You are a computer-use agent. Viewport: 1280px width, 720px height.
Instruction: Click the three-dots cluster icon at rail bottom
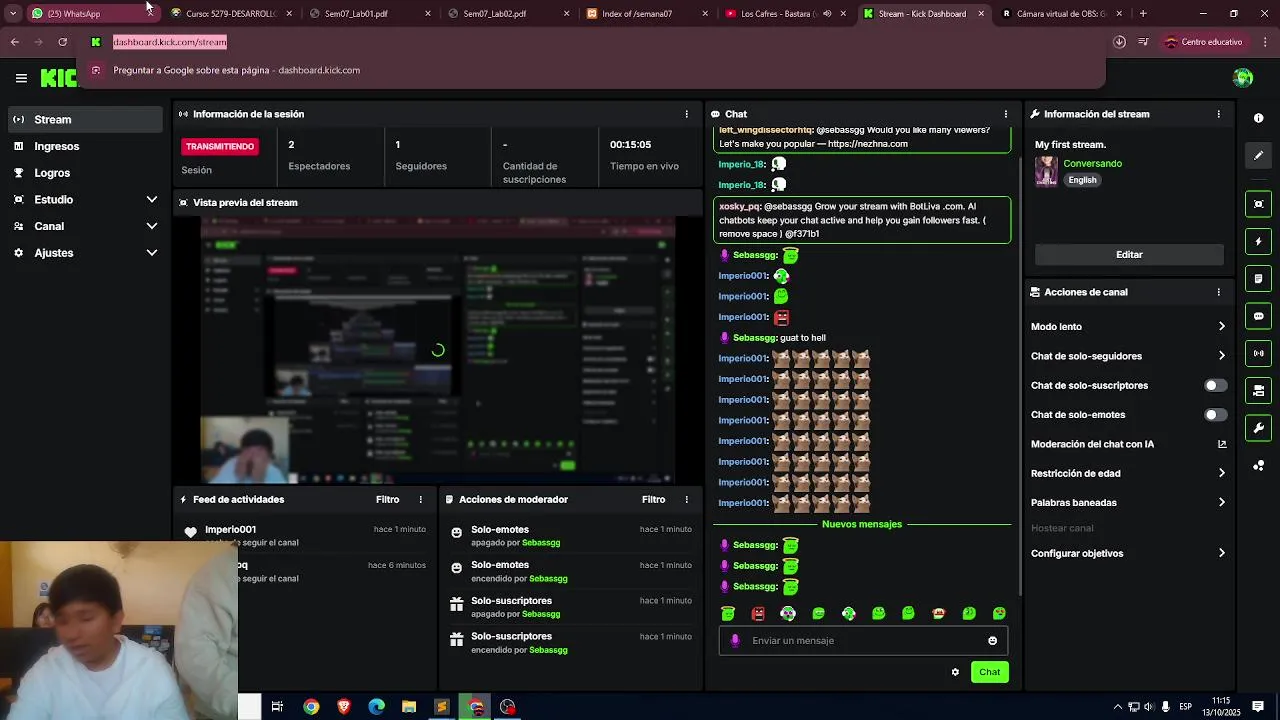[1258, 466]
